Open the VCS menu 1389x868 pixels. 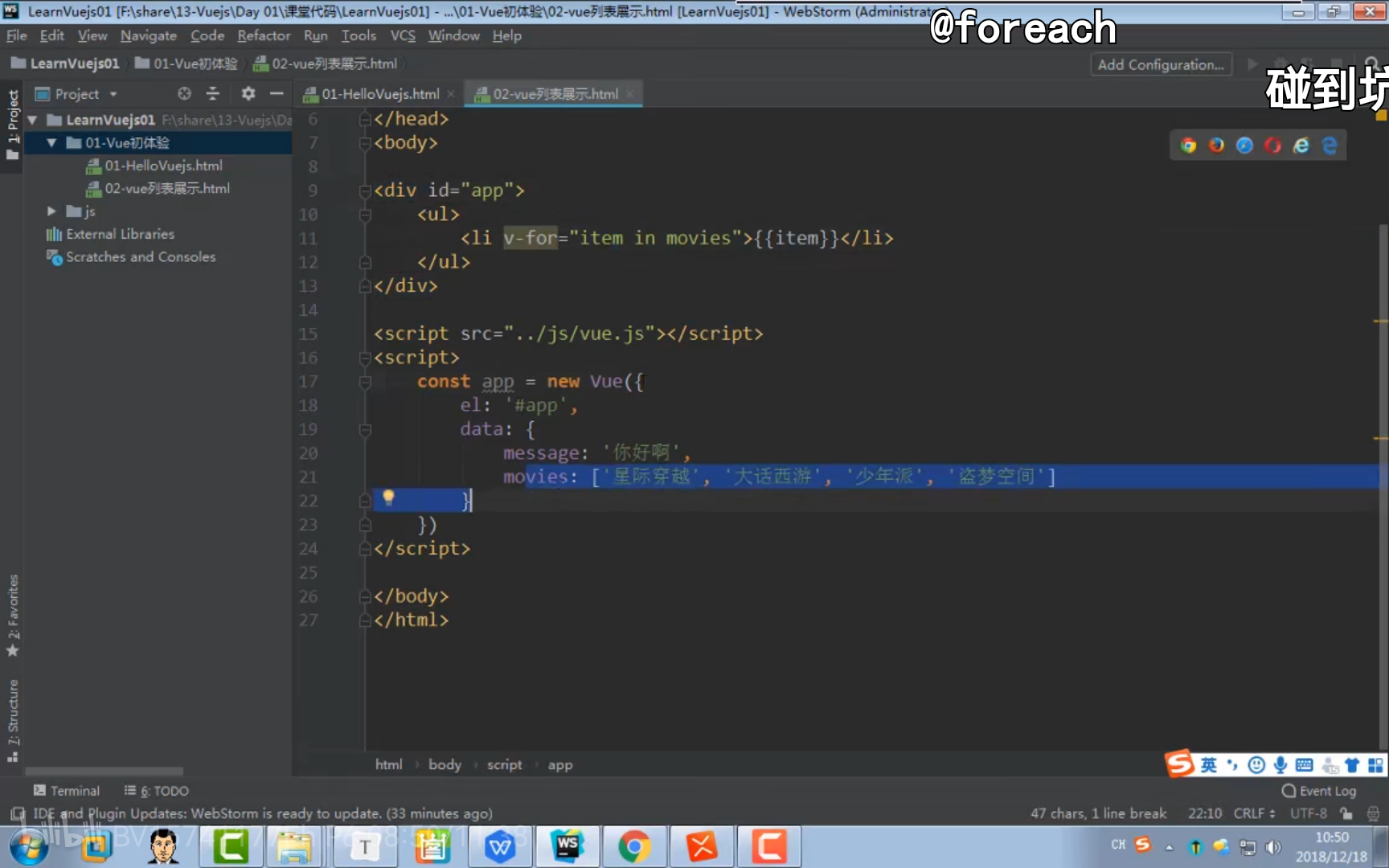pos(403,35)
